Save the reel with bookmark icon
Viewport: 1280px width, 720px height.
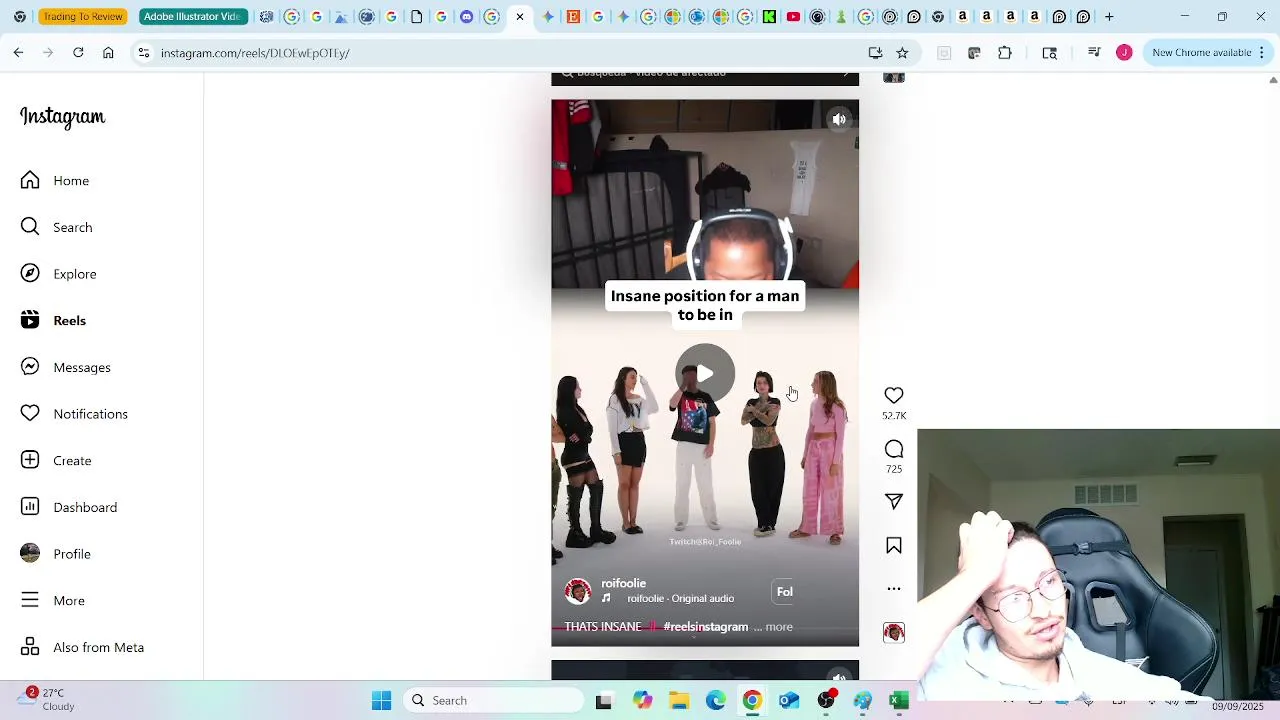click(x=894, y=546)
